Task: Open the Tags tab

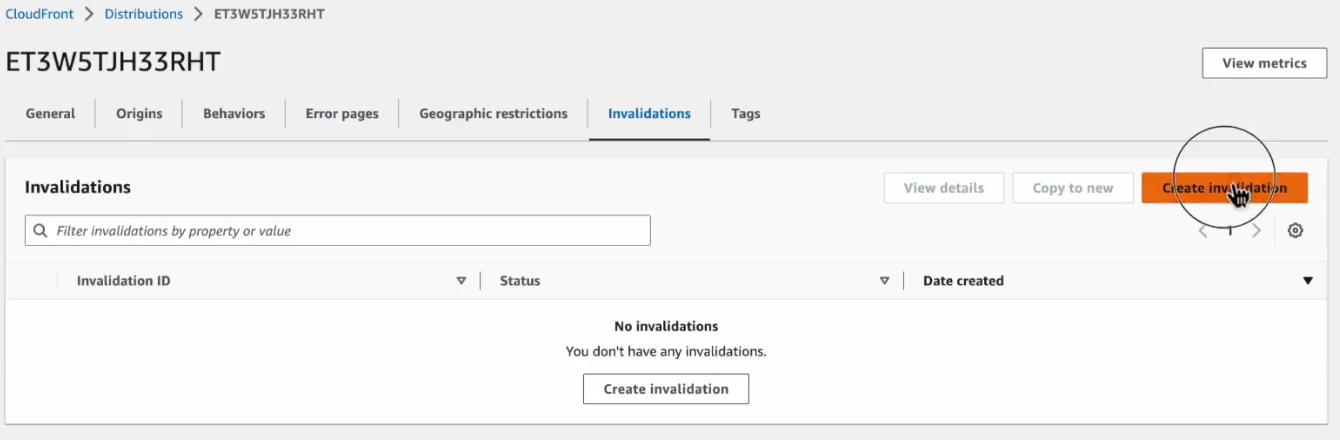Action: (x=745, y=113)
